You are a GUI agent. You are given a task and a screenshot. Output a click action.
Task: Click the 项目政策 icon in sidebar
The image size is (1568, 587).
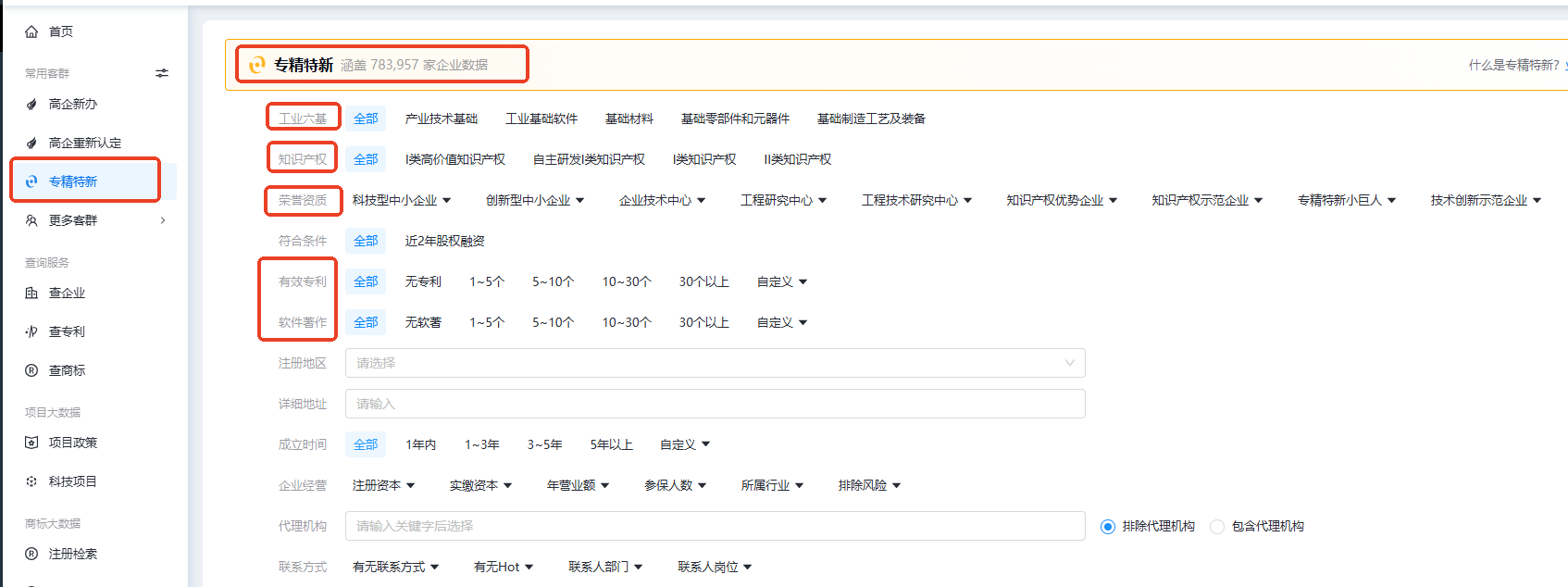pos(31,443)
